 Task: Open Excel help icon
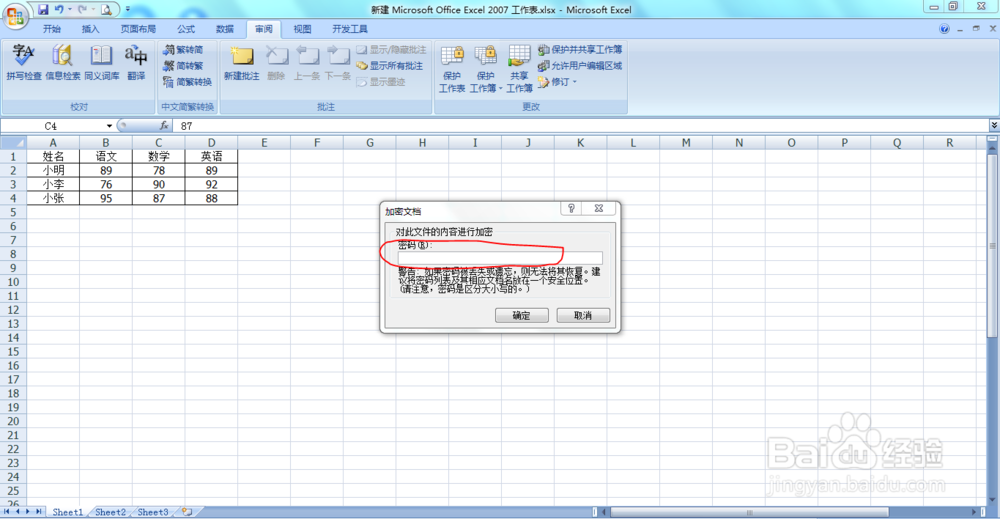945,29
